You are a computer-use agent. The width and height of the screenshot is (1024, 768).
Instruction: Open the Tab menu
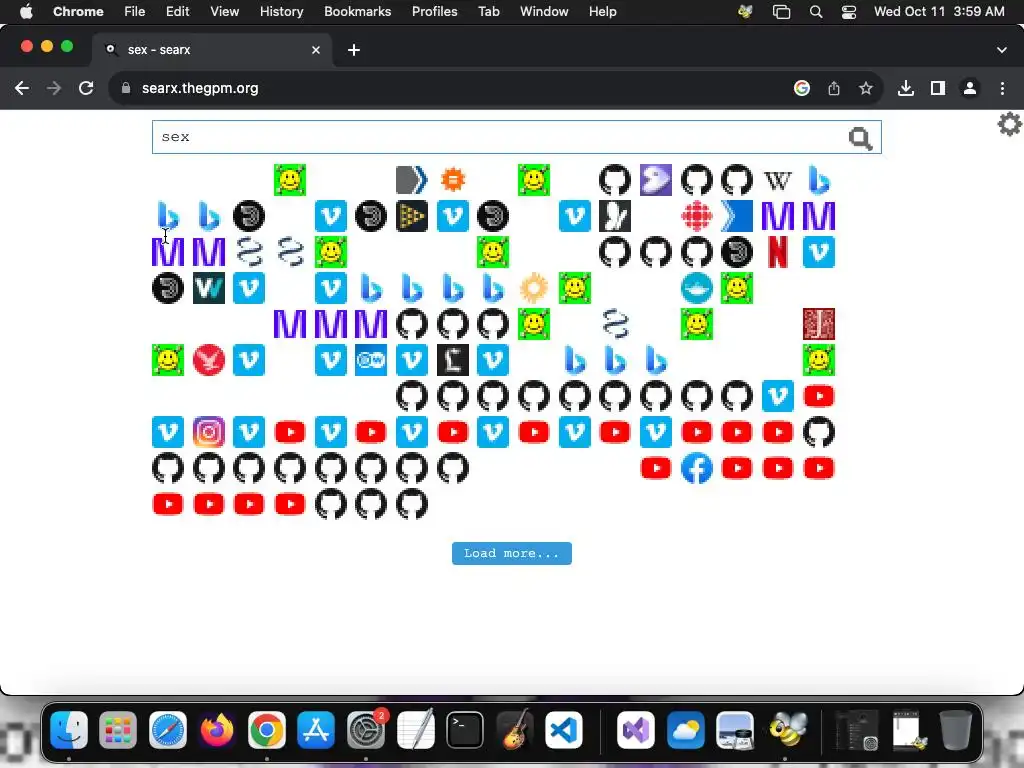click(488, 12)
